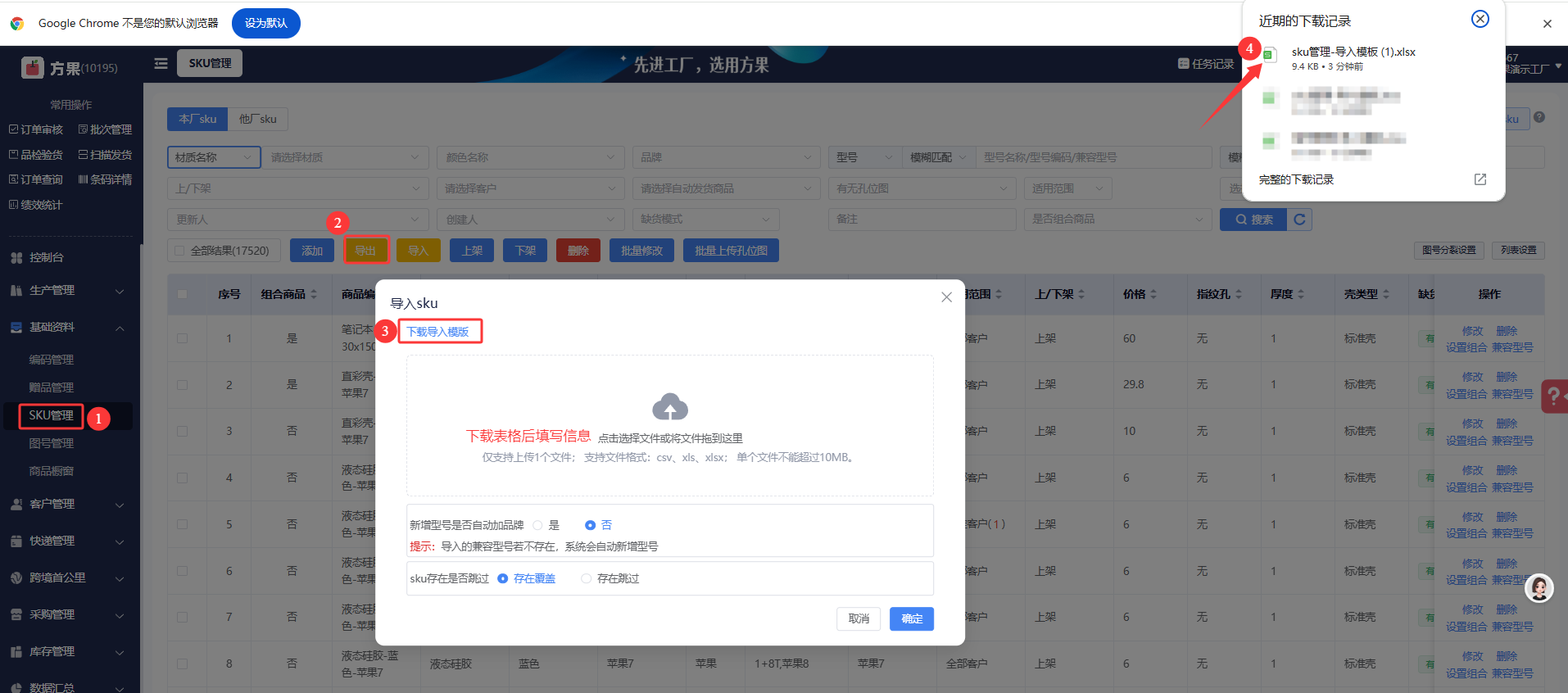Click the 型号名称/型号编码/兼容型号 input field
The height and width of the screenshot is (693, 1568).
pyautogui.click(x=1094, y=157)
